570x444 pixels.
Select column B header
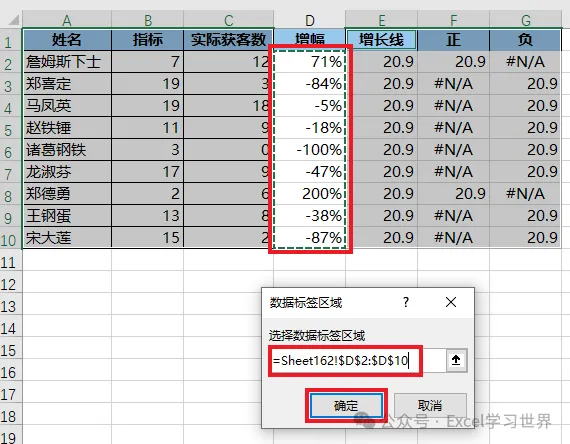[148, 20]
